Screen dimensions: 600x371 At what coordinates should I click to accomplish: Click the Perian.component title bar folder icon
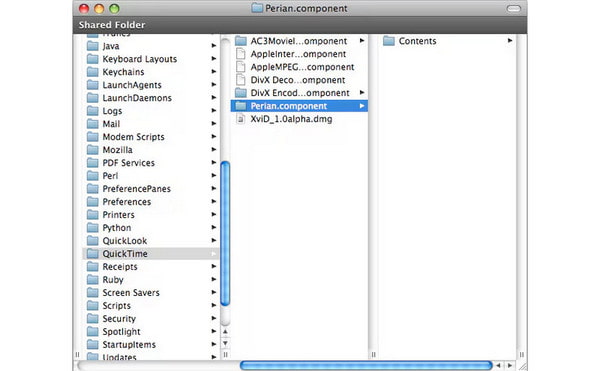coord(257,8)
